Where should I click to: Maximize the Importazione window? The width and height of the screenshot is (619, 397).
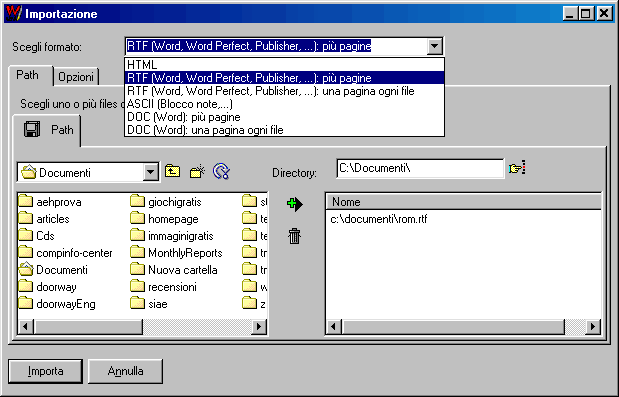pos(586,14)
